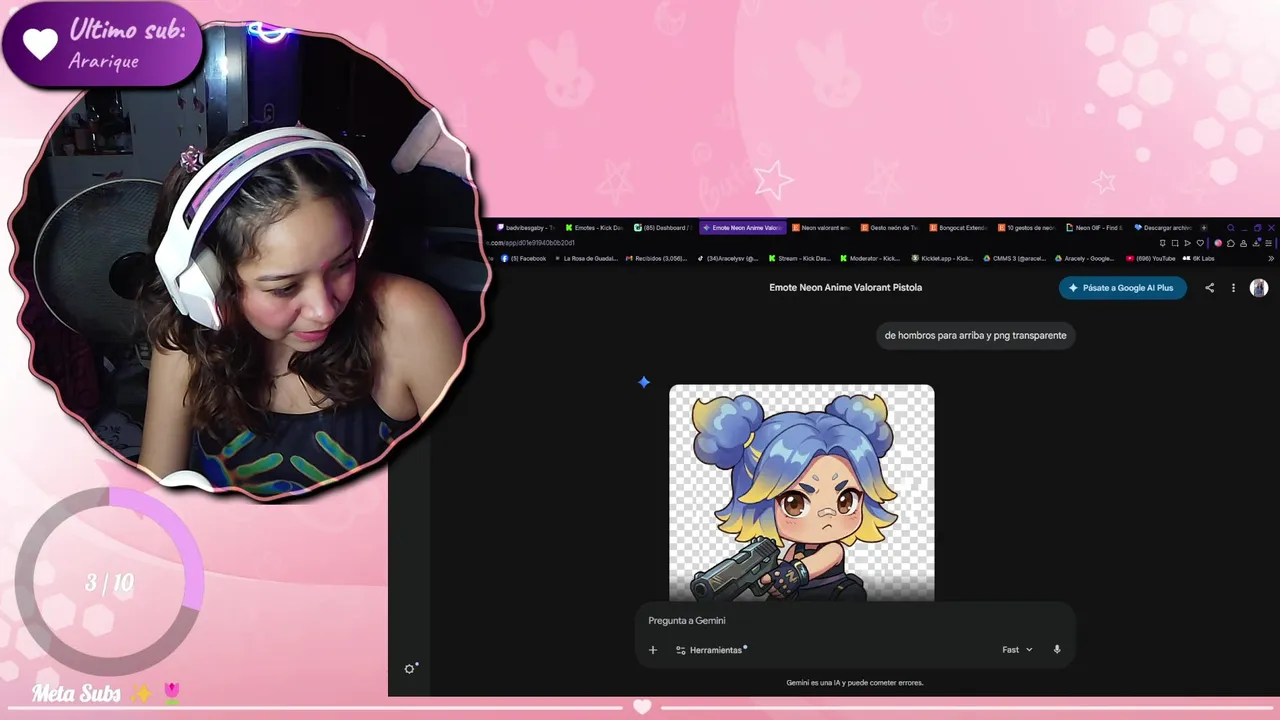Click the plus upload button in Gemini prompt
The width and height of the screenshot is (1280, 720).
pyautogui.click(x=653, y=650)
